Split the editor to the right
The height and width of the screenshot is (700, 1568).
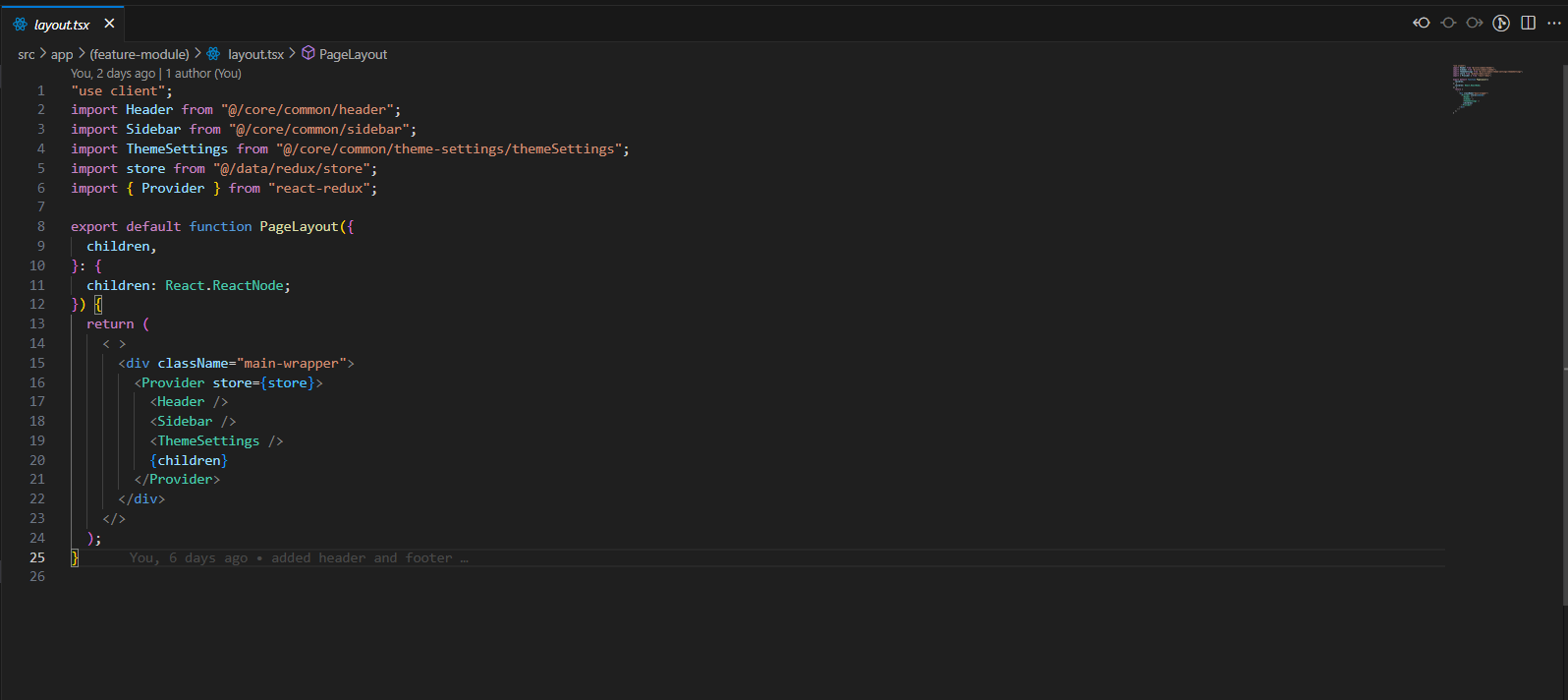tap(1529, 23)
